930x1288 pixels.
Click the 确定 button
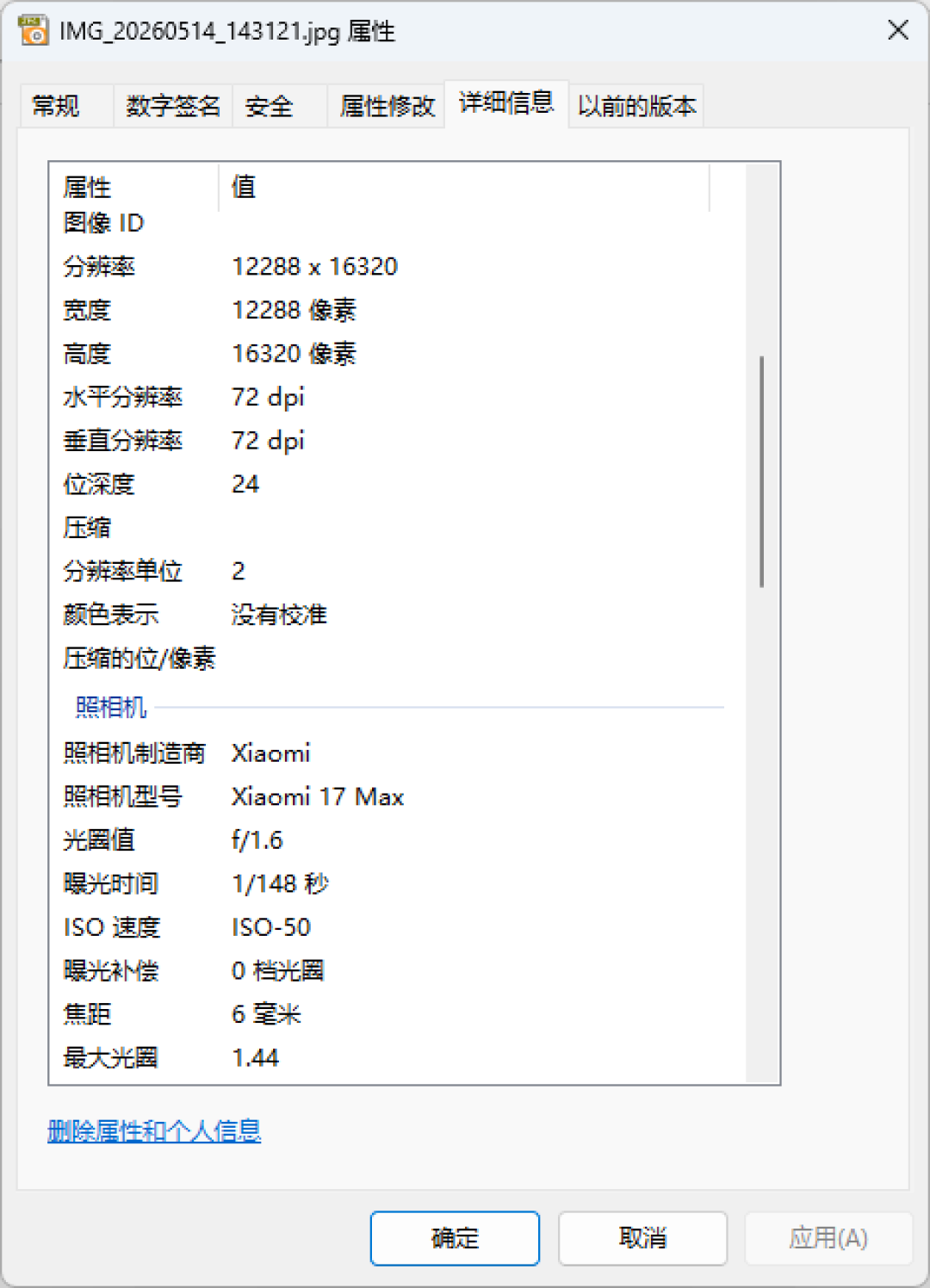(x=455, y=1238)
